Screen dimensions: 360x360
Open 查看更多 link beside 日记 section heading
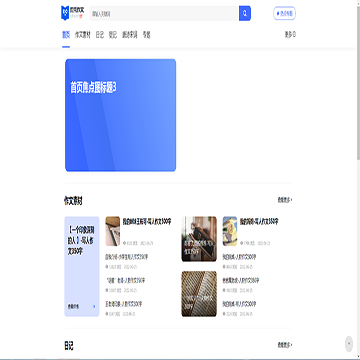point(285,345)
